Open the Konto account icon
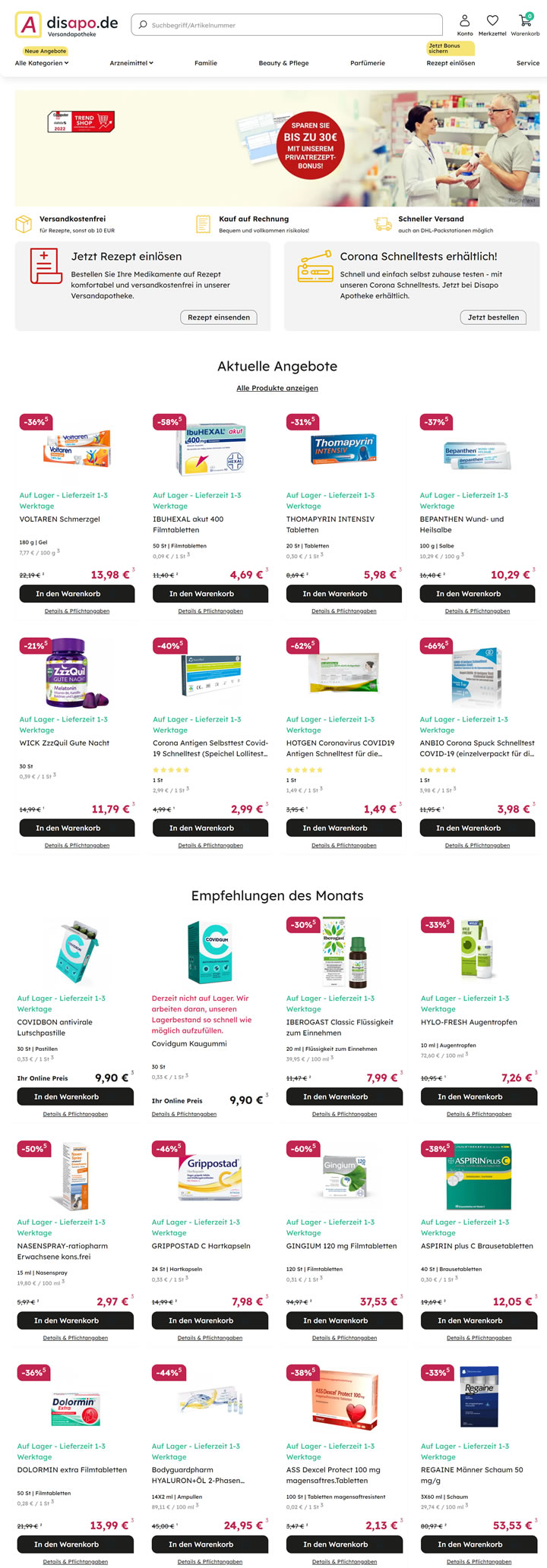The width and height of the screenshot is (547, 1568). tap(465, 21)
